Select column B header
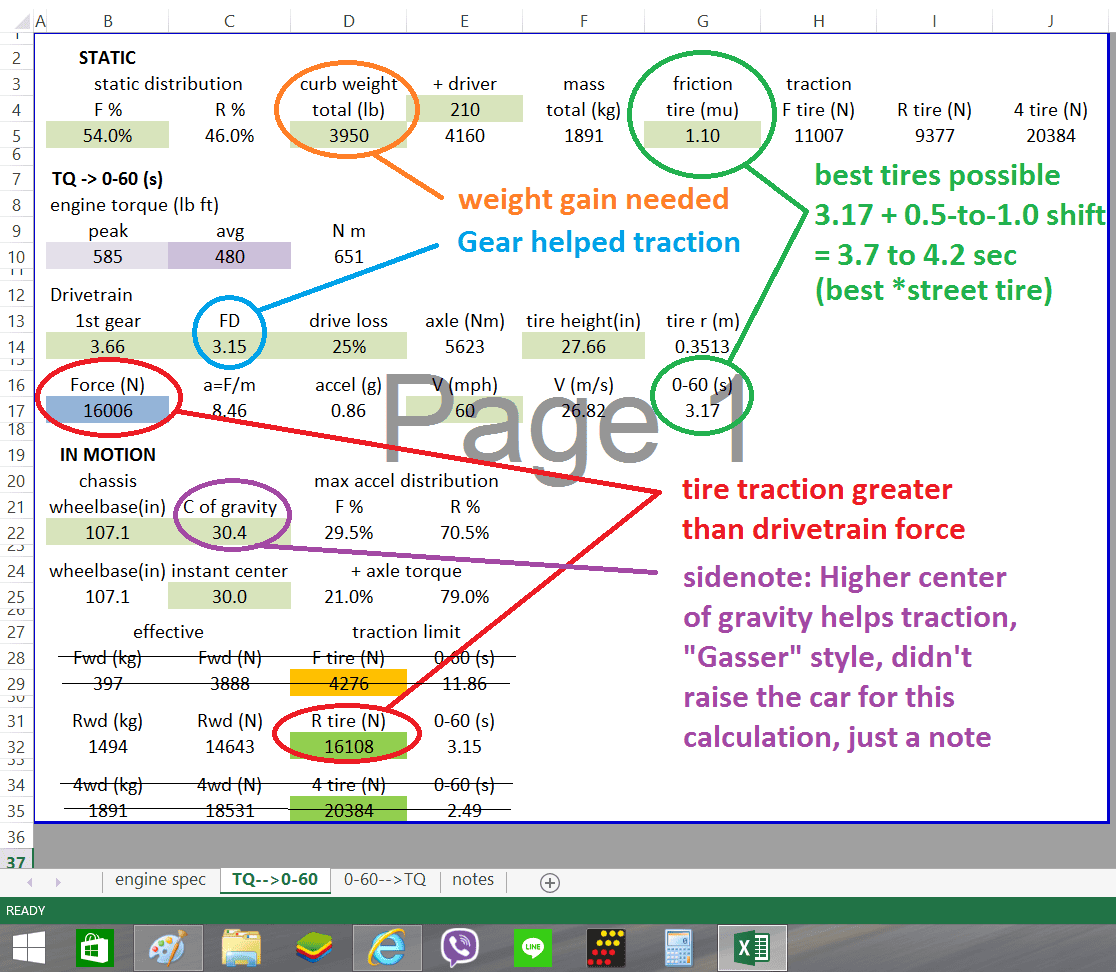Screen dimensions: 1116x972 point(107,21)
